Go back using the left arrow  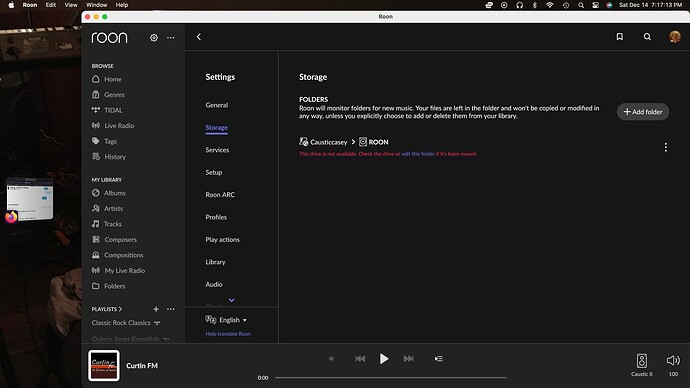[x=199, y=37]
